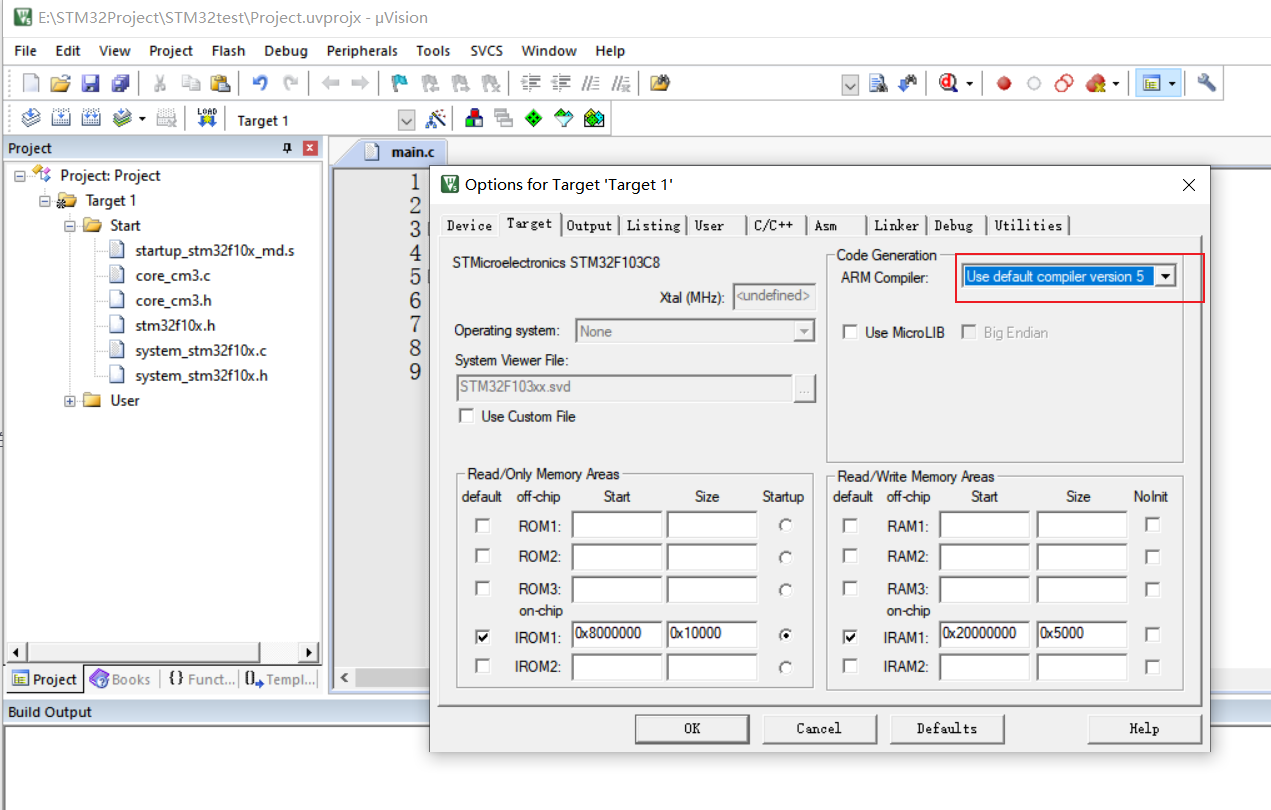Start the debug session with the magnifier 'd' icon
This screenshot has width=1271, height=810.
coord(948,84)
